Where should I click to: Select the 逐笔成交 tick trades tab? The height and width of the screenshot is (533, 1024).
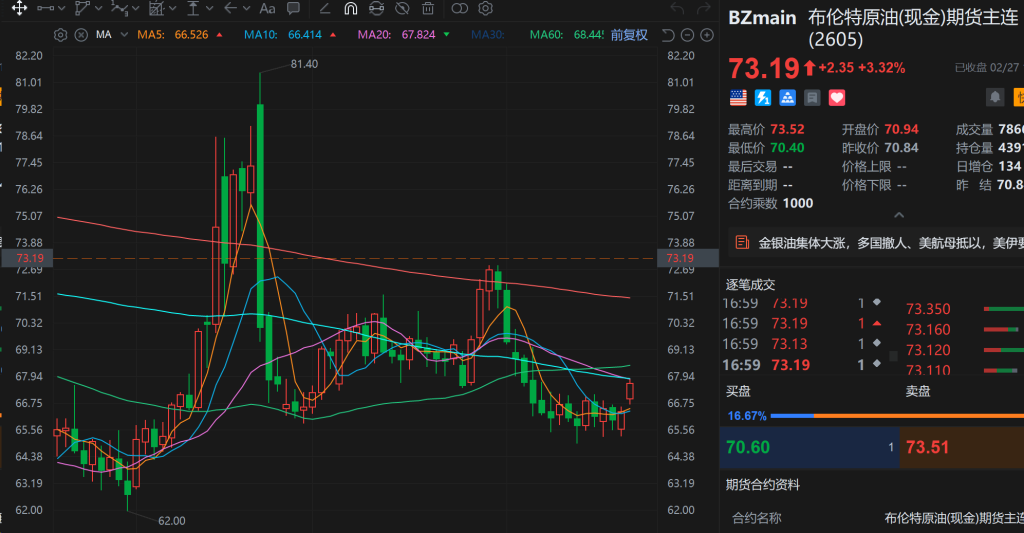point(750,285)
